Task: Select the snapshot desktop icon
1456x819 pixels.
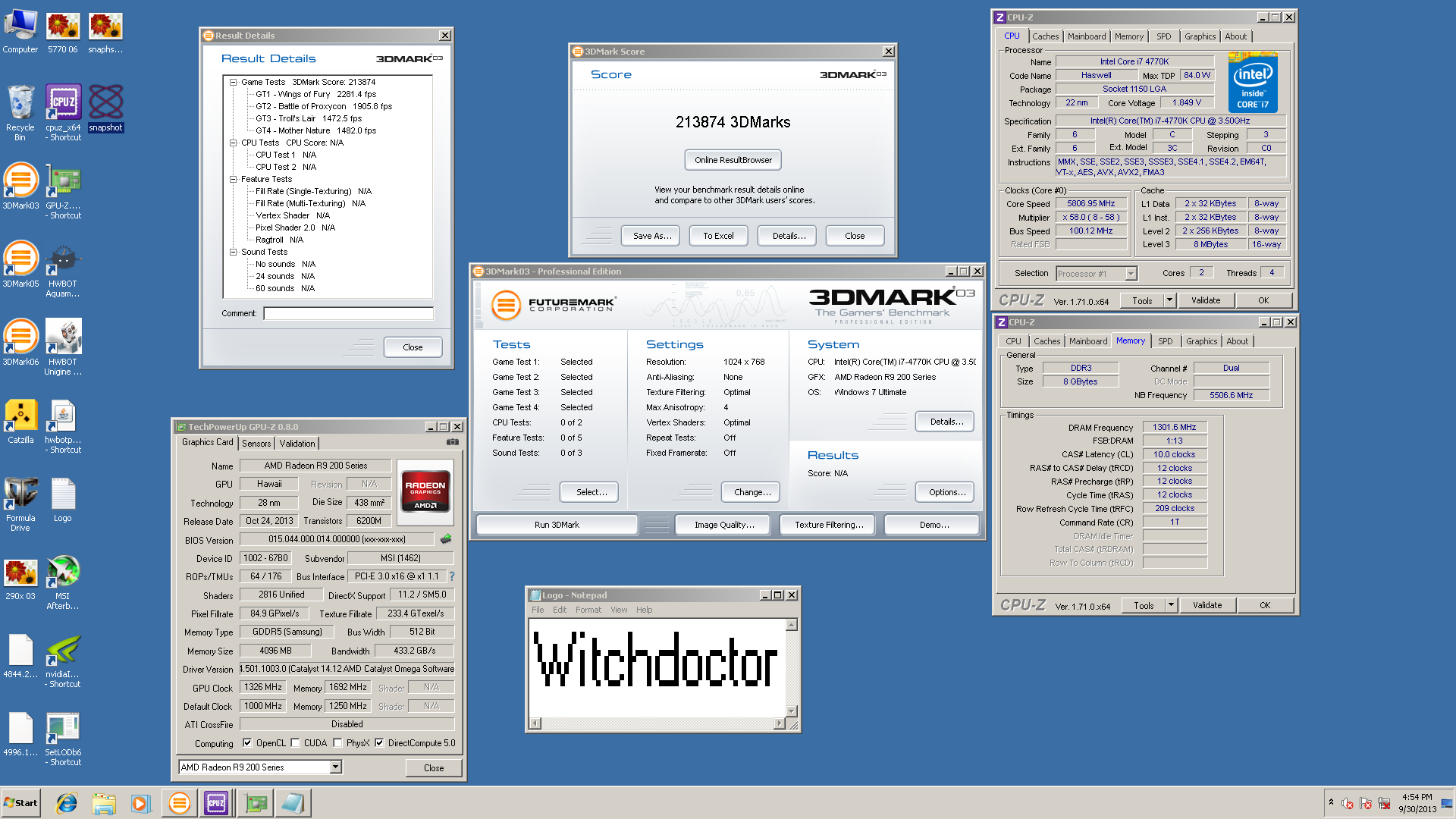Action: 105,108
